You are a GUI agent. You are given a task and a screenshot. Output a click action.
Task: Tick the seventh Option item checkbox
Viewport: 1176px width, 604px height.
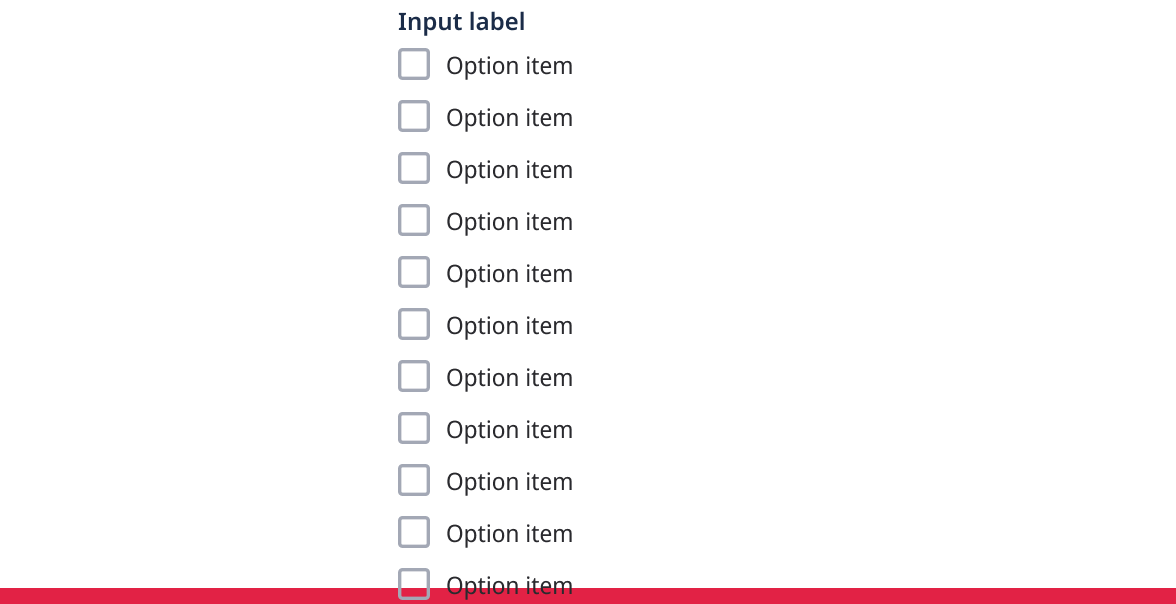pyautogui.click(x=414, y=377)
